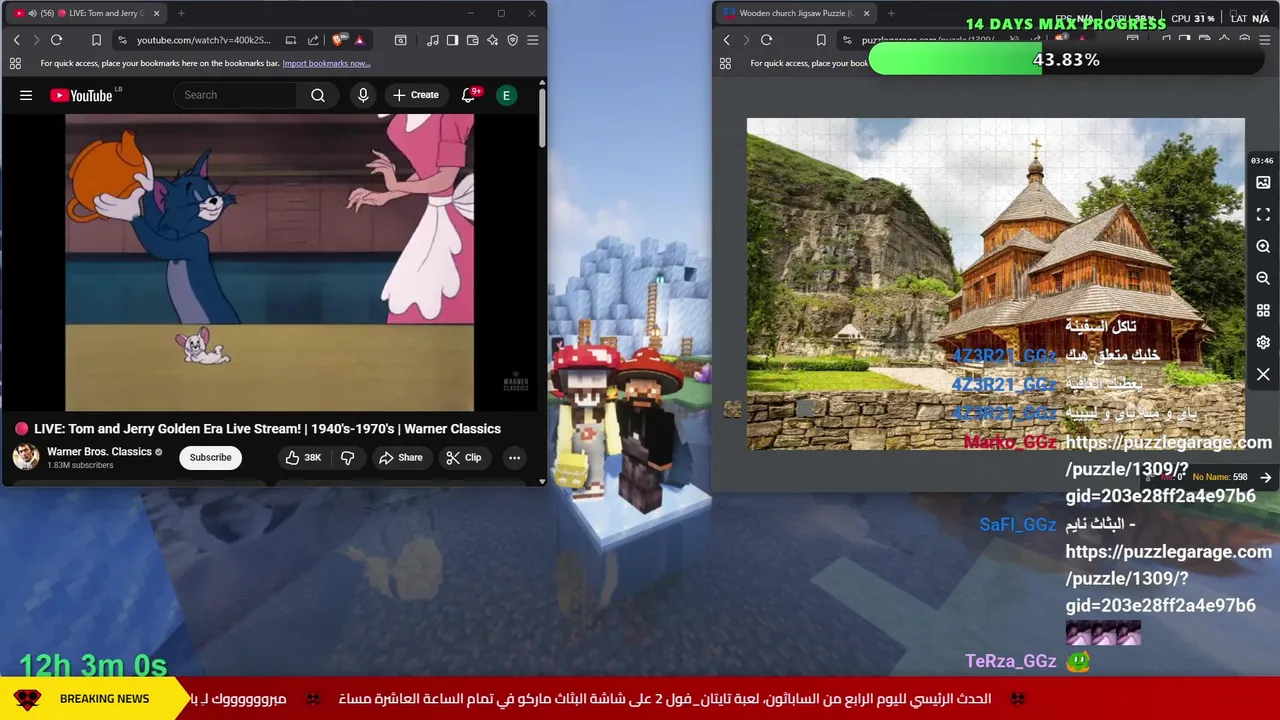Screen dimensions: 1280x720
Task: Click Import bookmarks now link in YouTube window
Action: click(326, 63)
